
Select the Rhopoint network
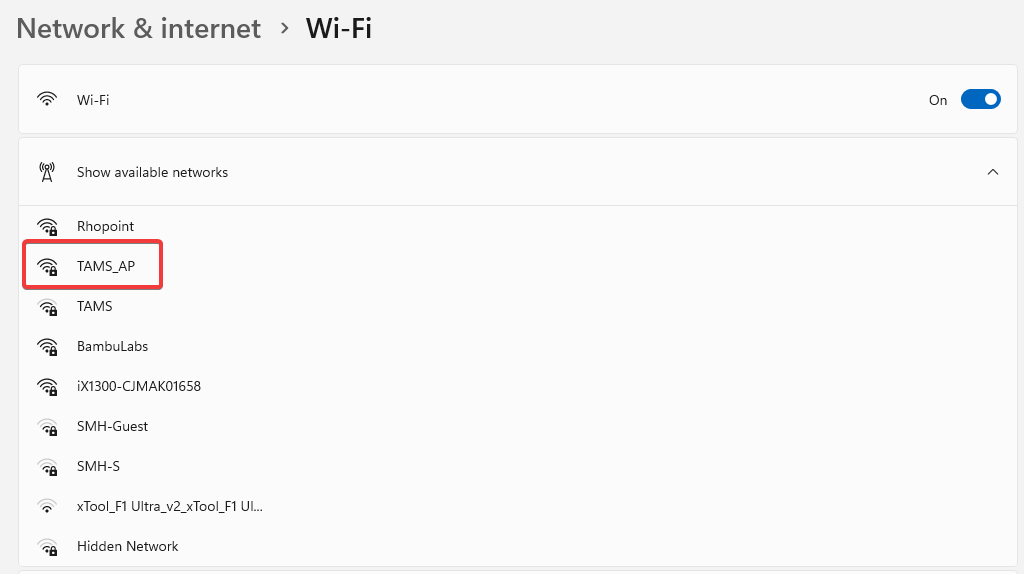(x=105, y=226)
